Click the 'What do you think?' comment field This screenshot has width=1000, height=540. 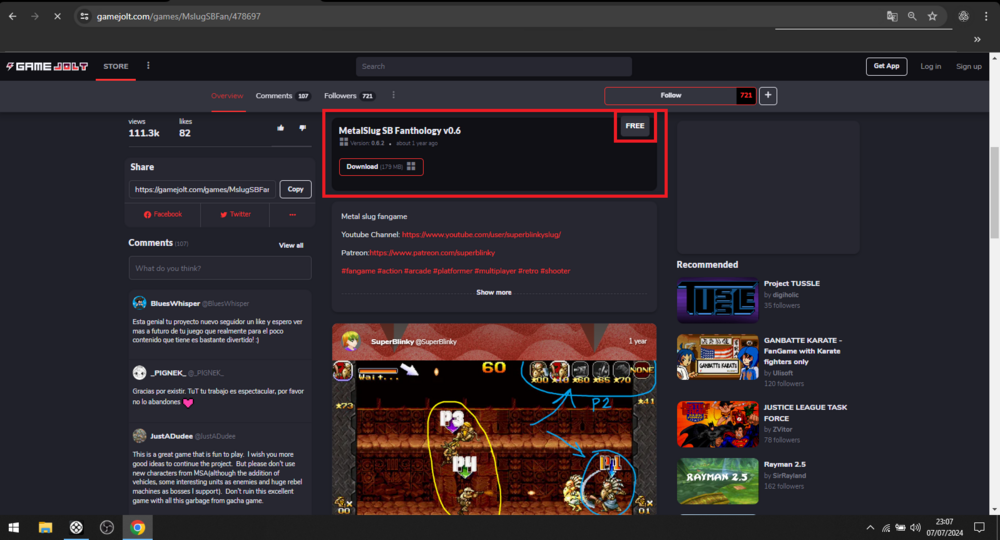pos(219,268)
